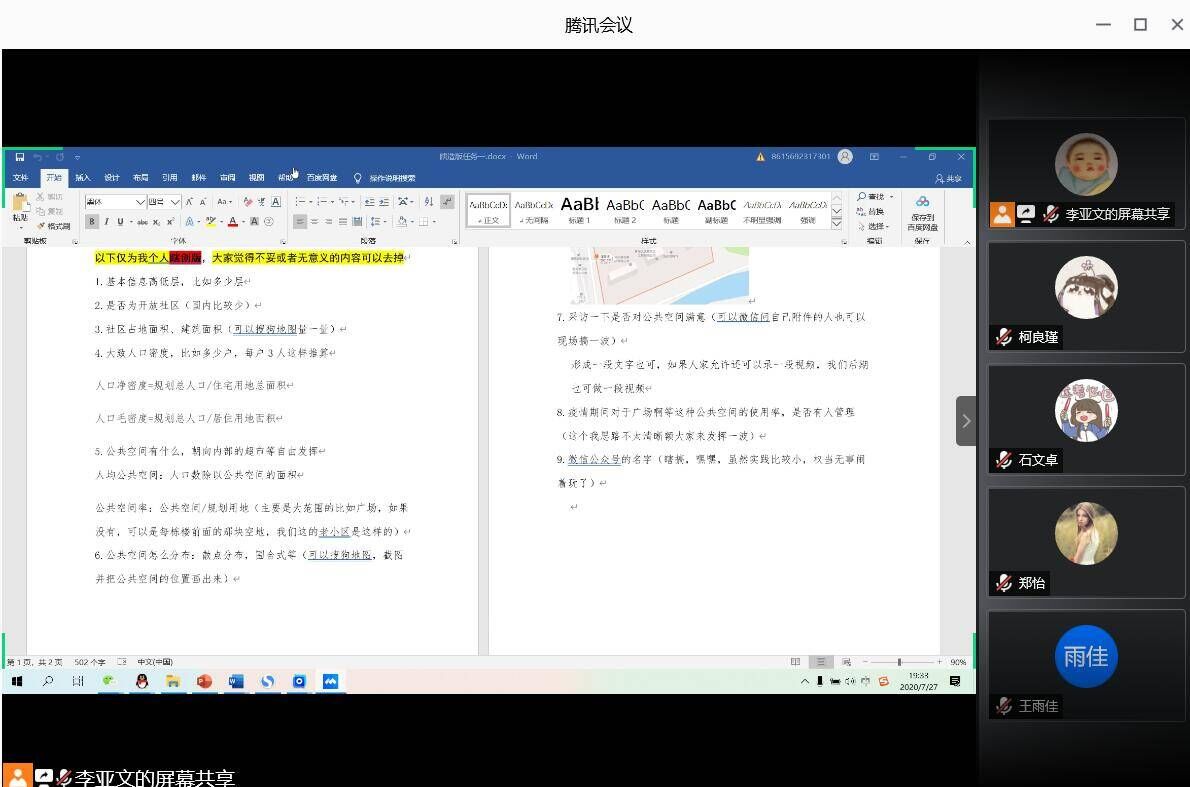Open the font name dropdown
The width and height of the screenshot is (1190, 787).
point(140,202)
